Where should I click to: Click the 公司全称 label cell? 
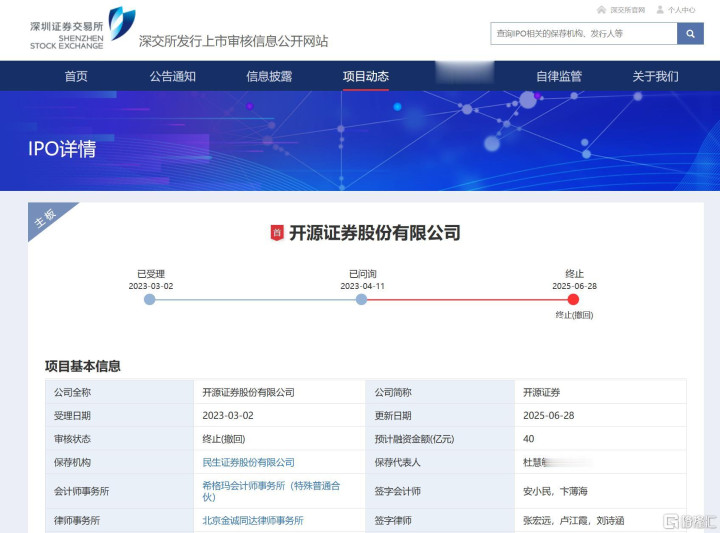(x=119, y=392)
